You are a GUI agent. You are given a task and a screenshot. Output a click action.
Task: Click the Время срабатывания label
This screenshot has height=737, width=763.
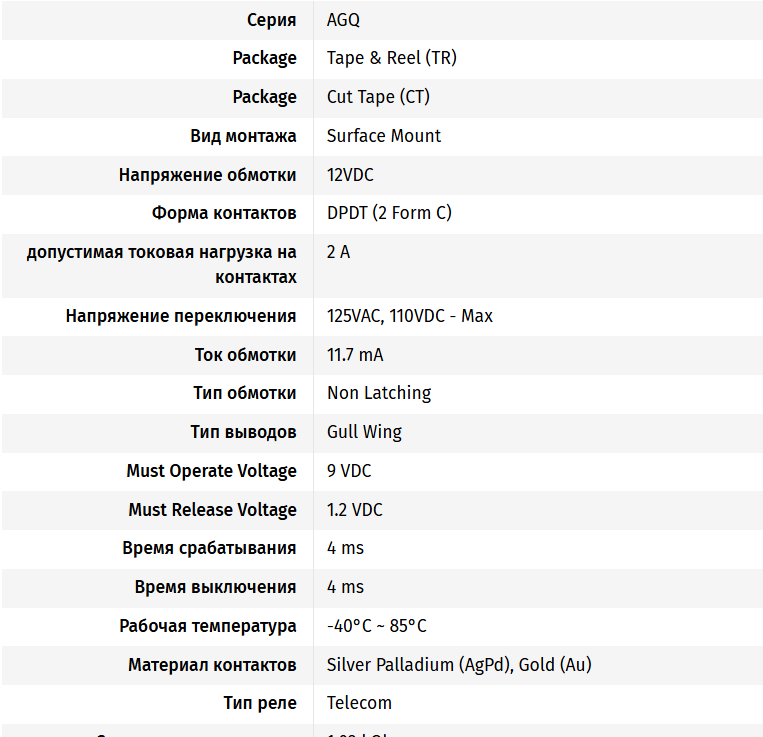point(209,548)
